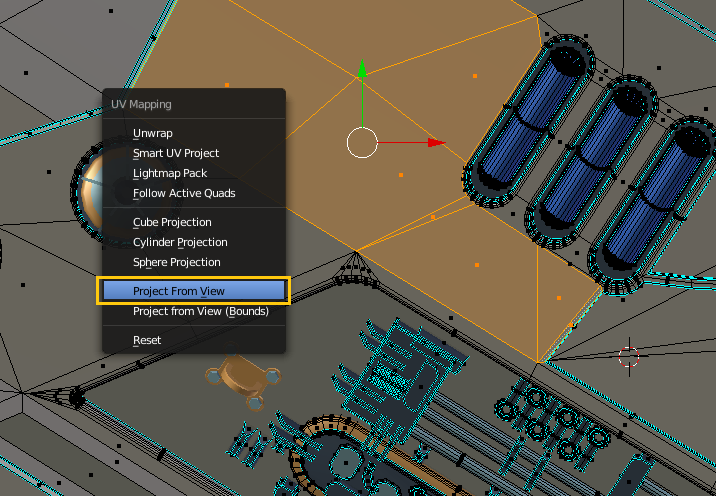Select Project From View
The width and height of the screenshot is (716, 496).
[x=194, y=291]
